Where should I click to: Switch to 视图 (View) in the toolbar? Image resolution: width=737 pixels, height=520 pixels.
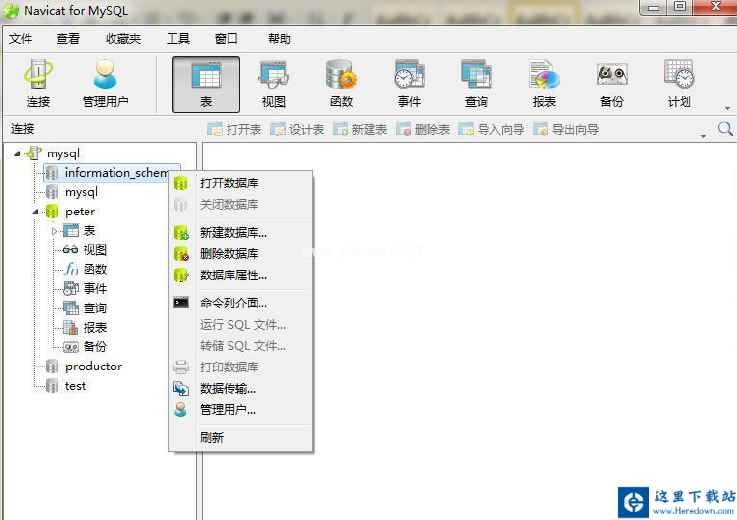(274, 84)
